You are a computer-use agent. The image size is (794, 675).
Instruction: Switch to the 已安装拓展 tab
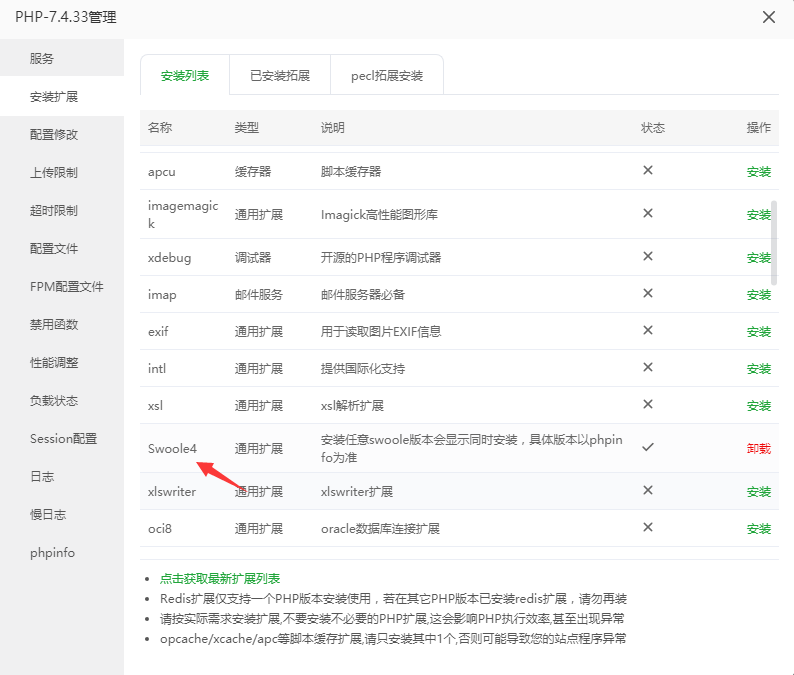coord(279,76)
